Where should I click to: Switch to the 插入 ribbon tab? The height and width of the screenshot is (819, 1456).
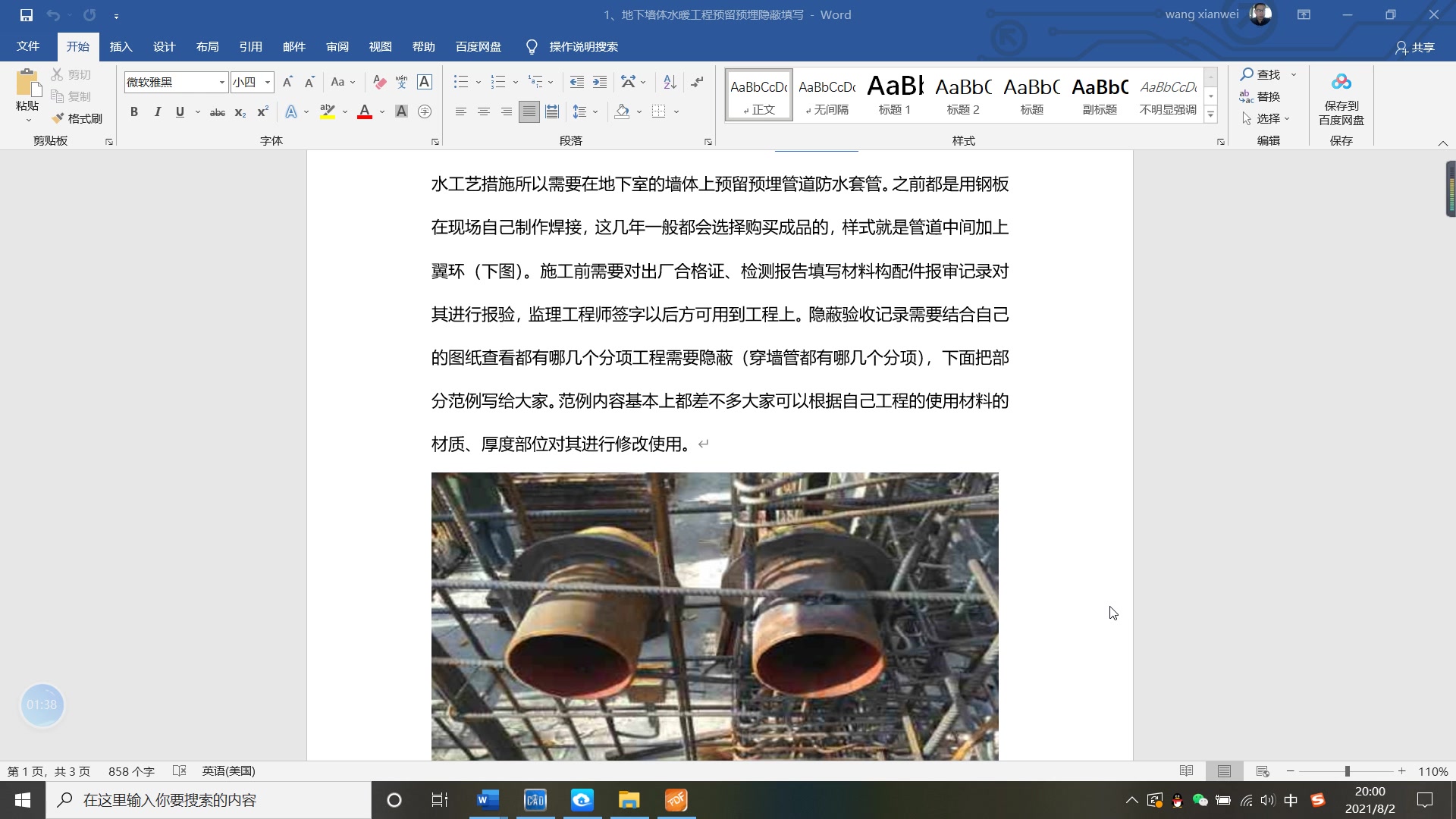(121, 46)
